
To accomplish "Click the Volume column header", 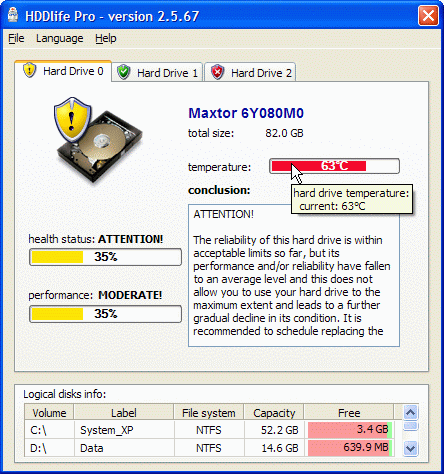I will click(49, 413).
